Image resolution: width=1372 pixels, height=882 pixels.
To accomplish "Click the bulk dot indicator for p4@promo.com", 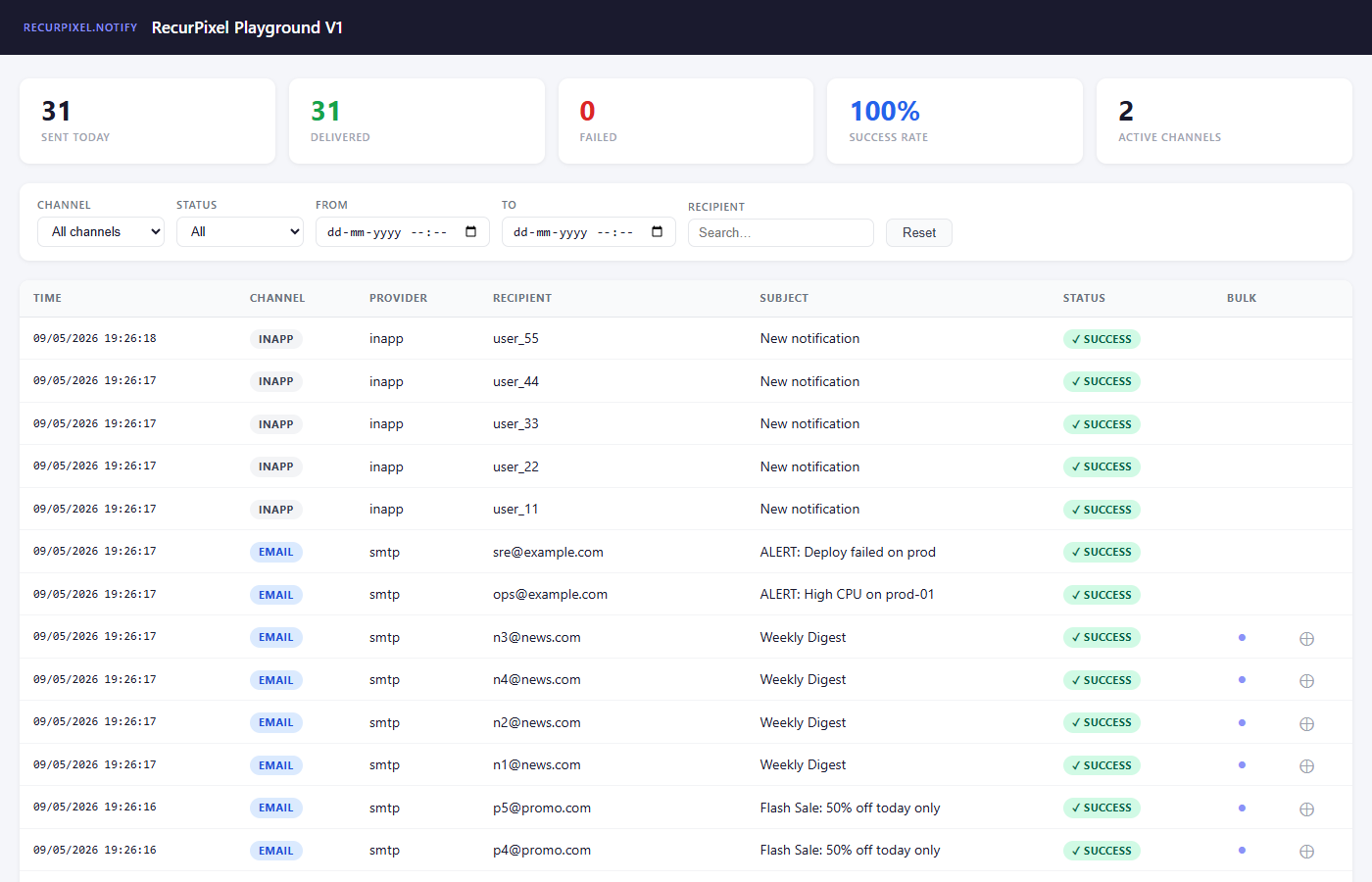I will [x=1242, y=851].
